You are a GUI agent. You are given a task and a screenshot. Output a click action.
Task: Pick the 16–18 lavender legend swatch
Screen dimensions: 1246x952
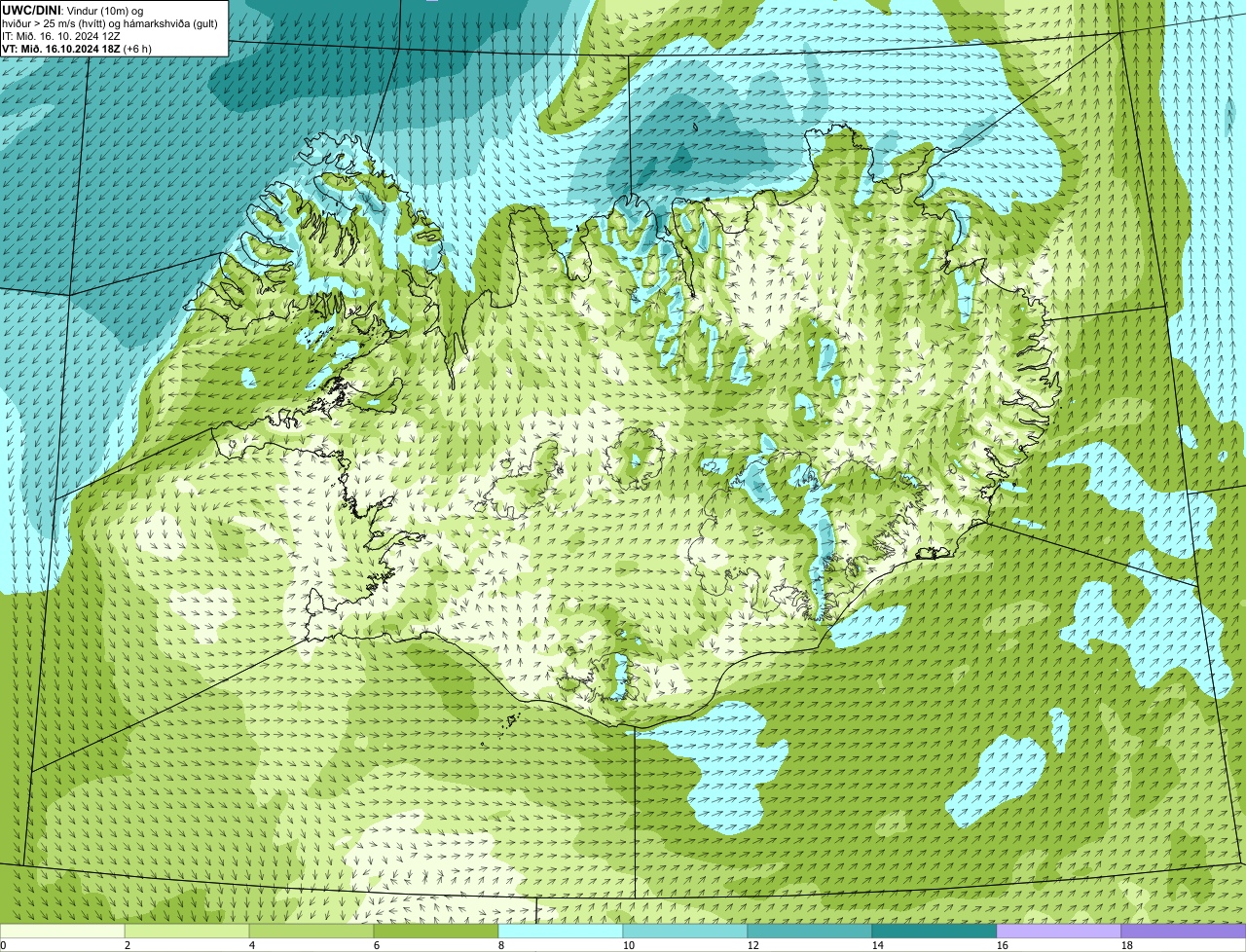point(1059,931)
